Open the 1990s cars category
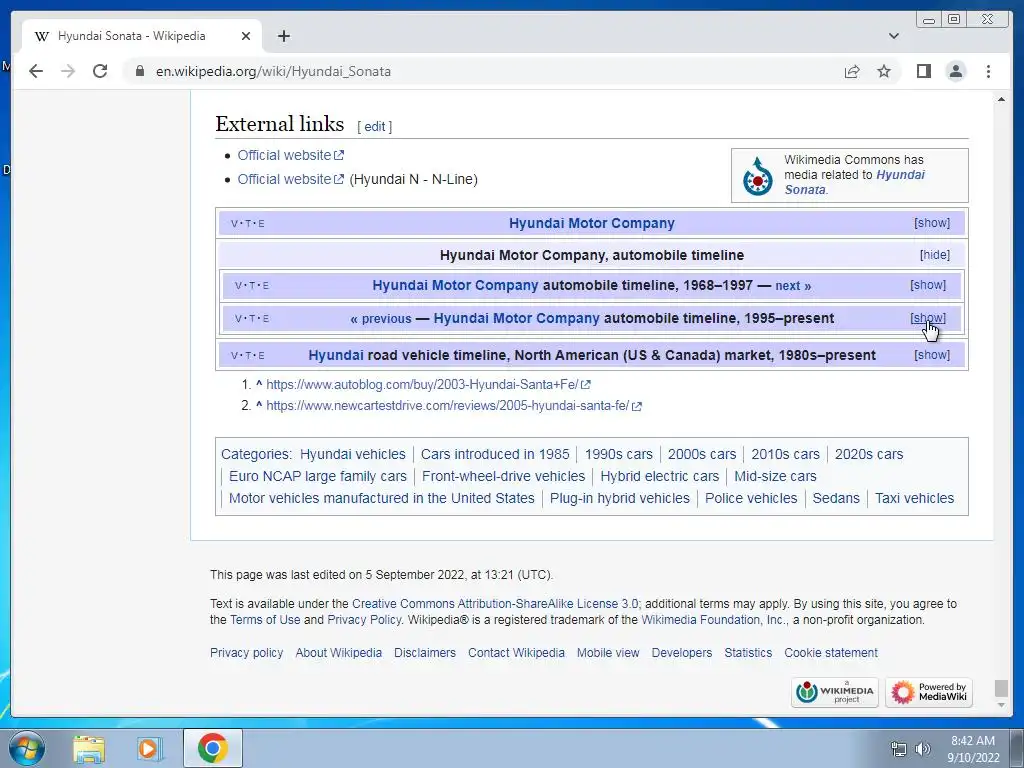The image size is (1024, 768). pos(618,455)
